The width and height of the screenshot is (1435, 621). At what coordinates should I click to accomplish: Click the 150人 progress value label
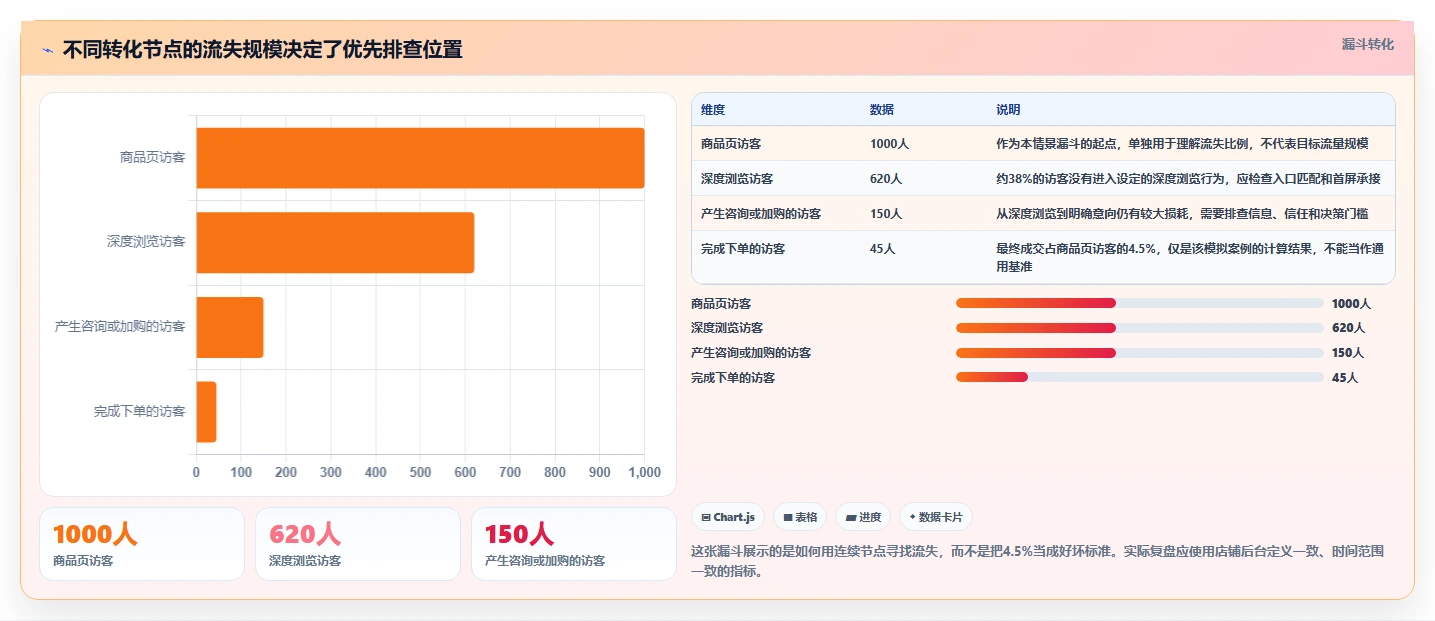1348,353
